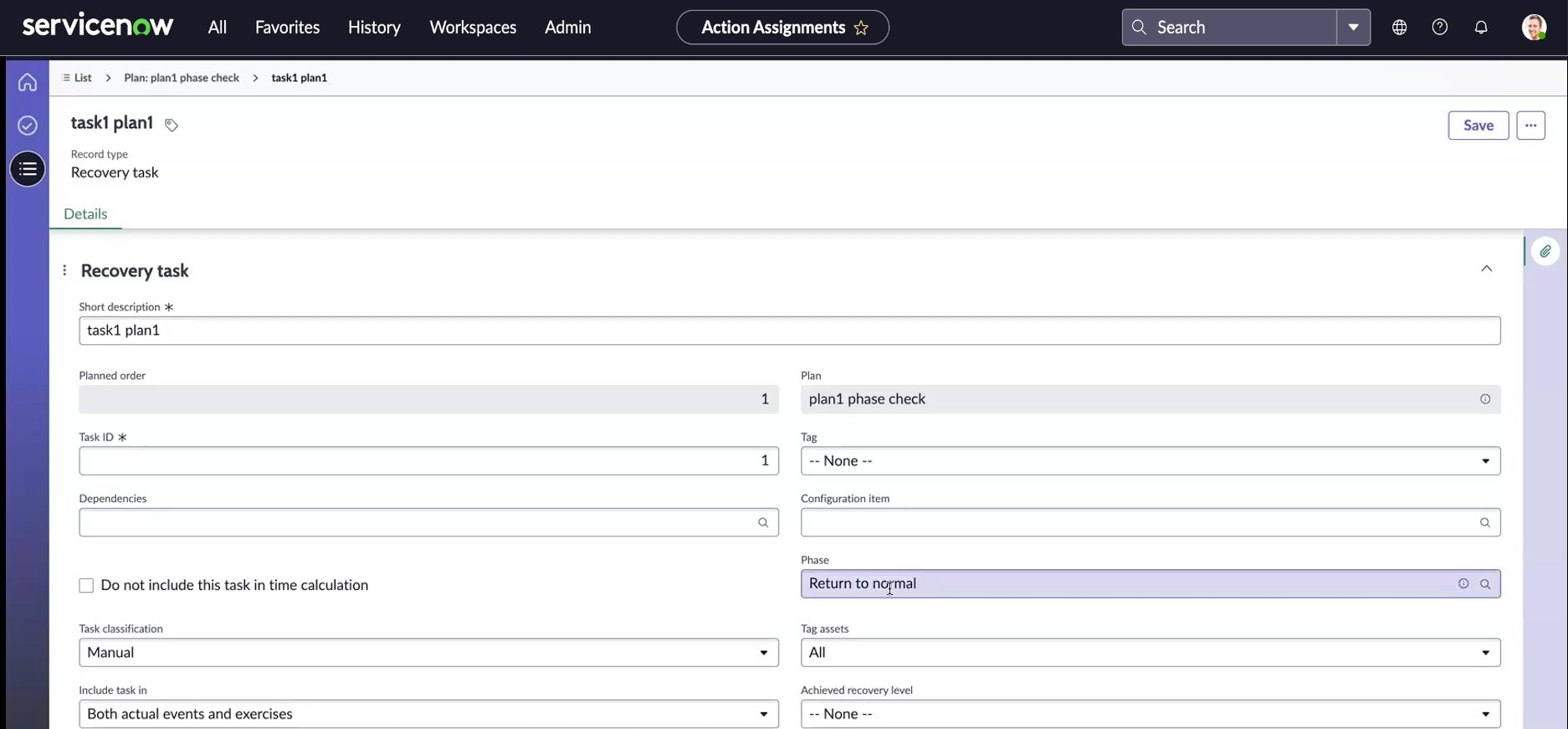The width and height of the screenshot is (1568, 729).
Task: Click the Short description input field
Action: [790, 331]
